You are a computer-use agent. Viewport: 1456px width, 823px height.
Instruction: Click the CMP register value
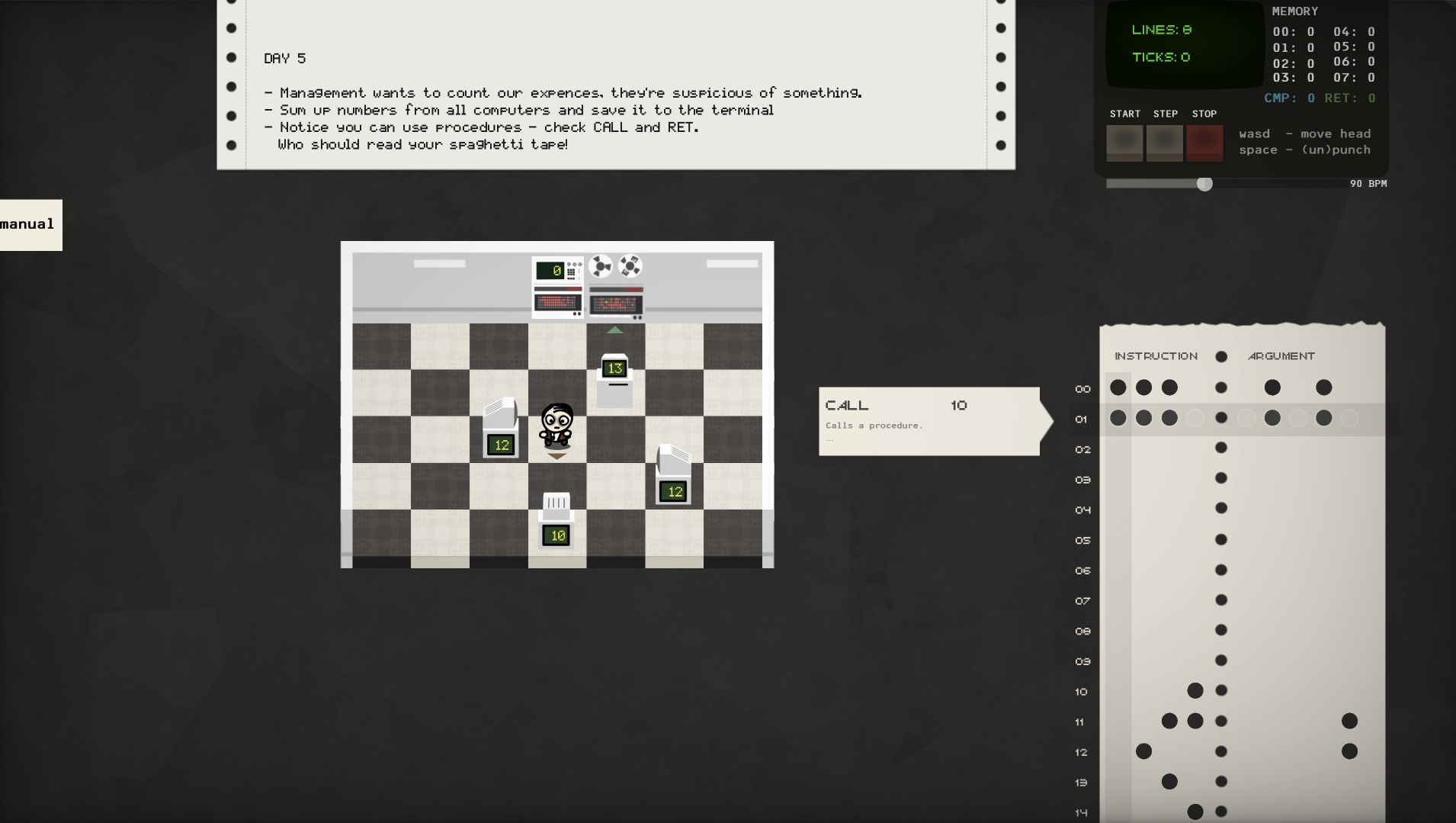pyautogui.click(x=1310, y=98)
